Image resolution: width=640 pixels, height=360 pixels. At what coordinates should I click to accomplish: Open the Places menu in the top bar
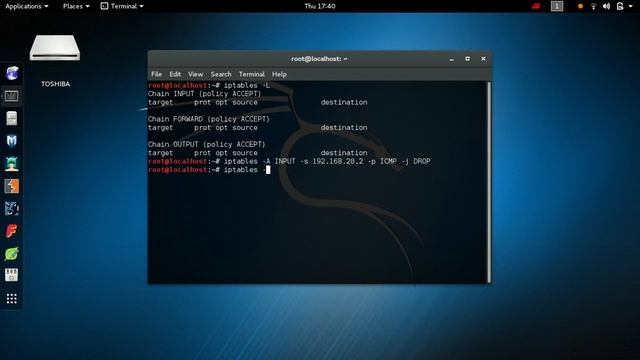coord(76,6)
